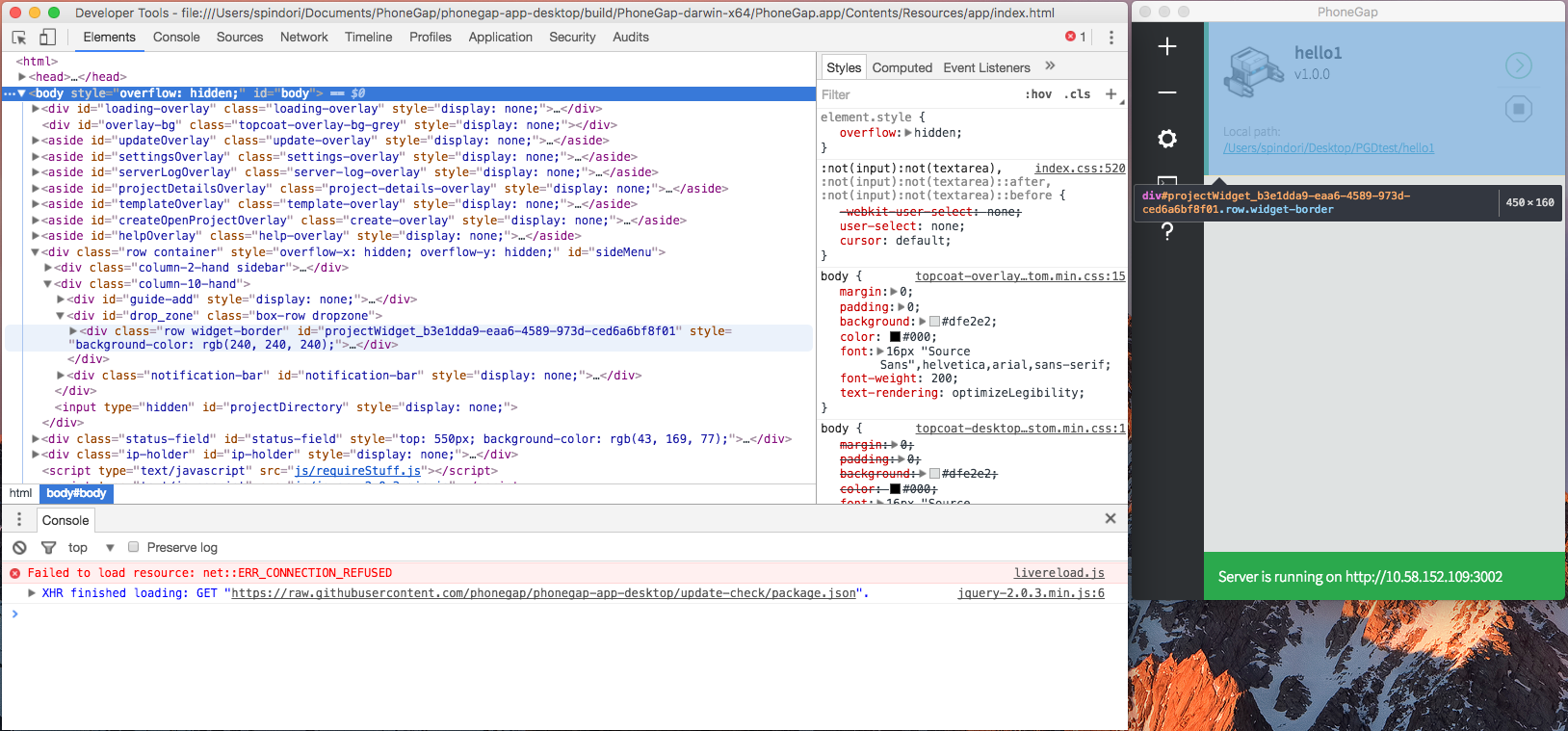
Task: Expand the settingsOverlay aside node
Action: point(36,156)
